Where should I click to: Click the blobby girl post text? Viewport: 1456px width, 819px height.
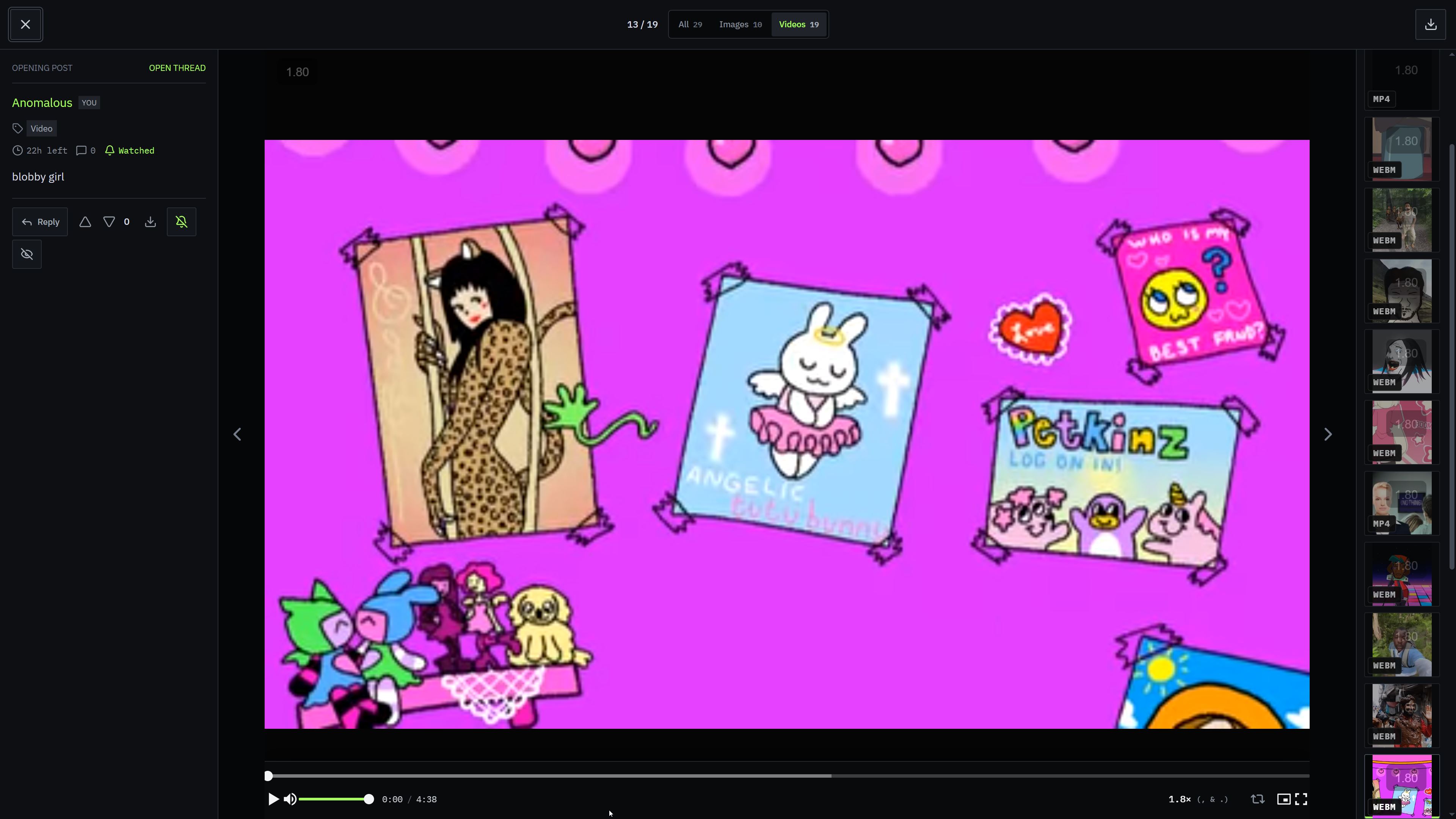pos(38,177)
